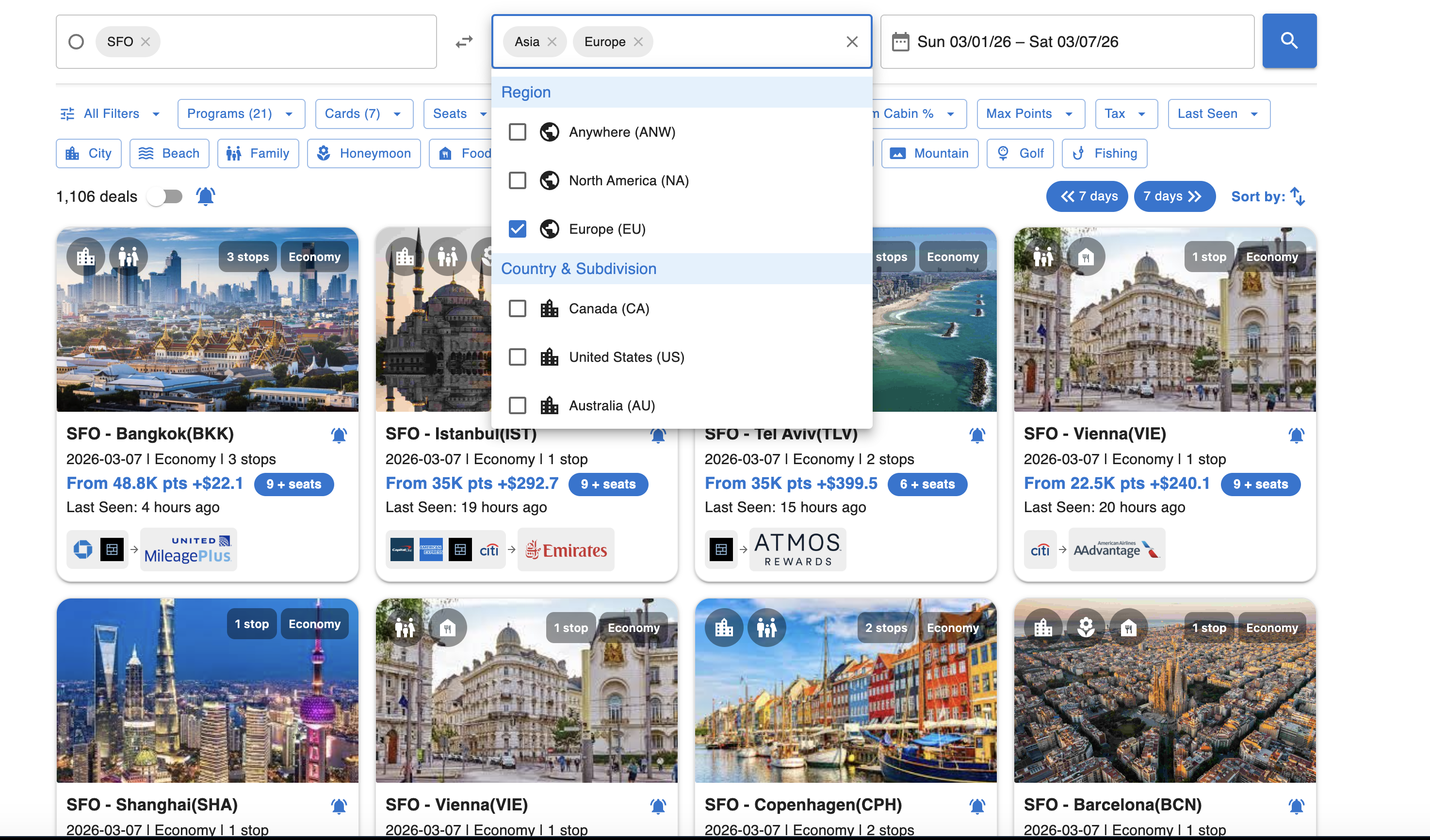Check the United States (US) checkbox
The width and height of the screenshot is (1430, 840).
[517, 357]
